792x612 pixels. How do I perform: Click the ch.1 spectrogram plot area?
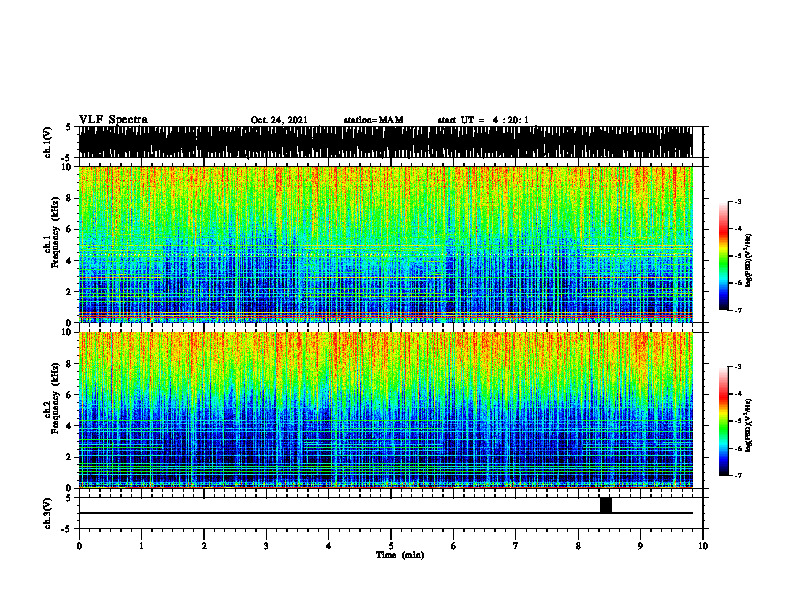click(x=385, y=244)
